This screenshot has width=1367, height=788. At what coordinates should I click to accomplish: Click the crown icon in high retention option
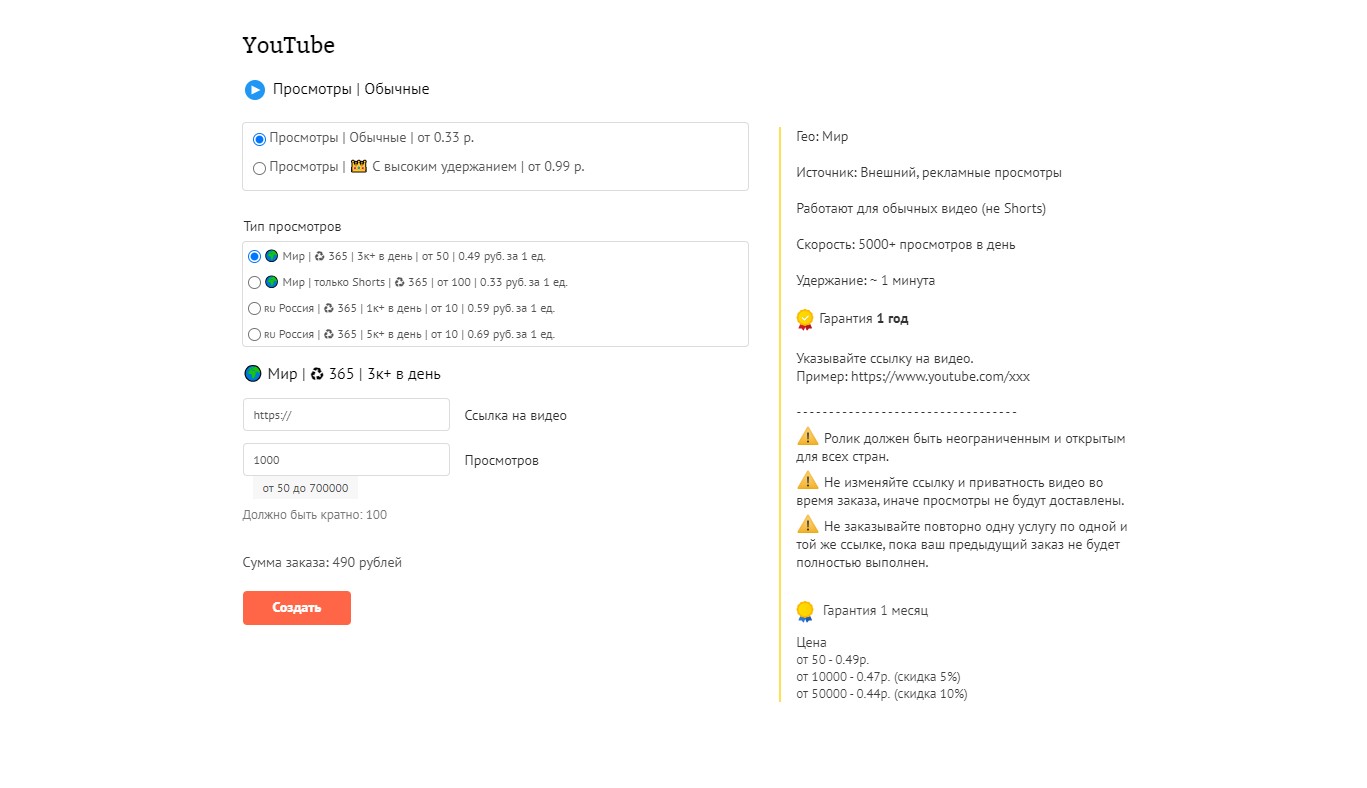(359, 167)
